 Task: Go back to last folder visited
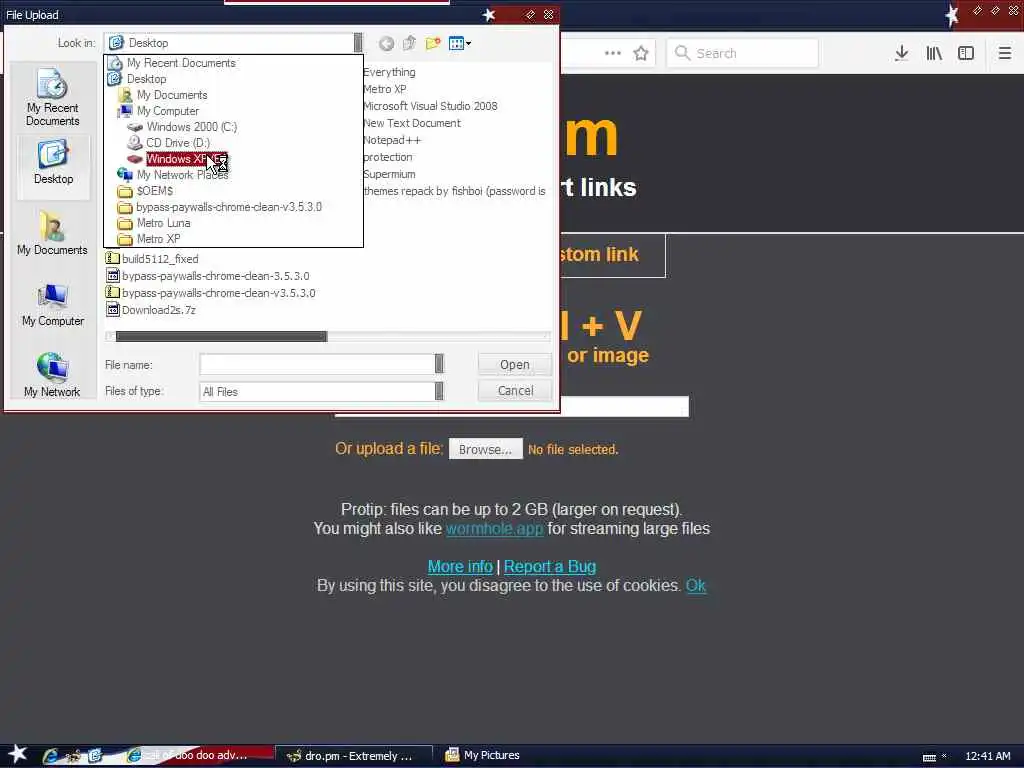[387, 44]
